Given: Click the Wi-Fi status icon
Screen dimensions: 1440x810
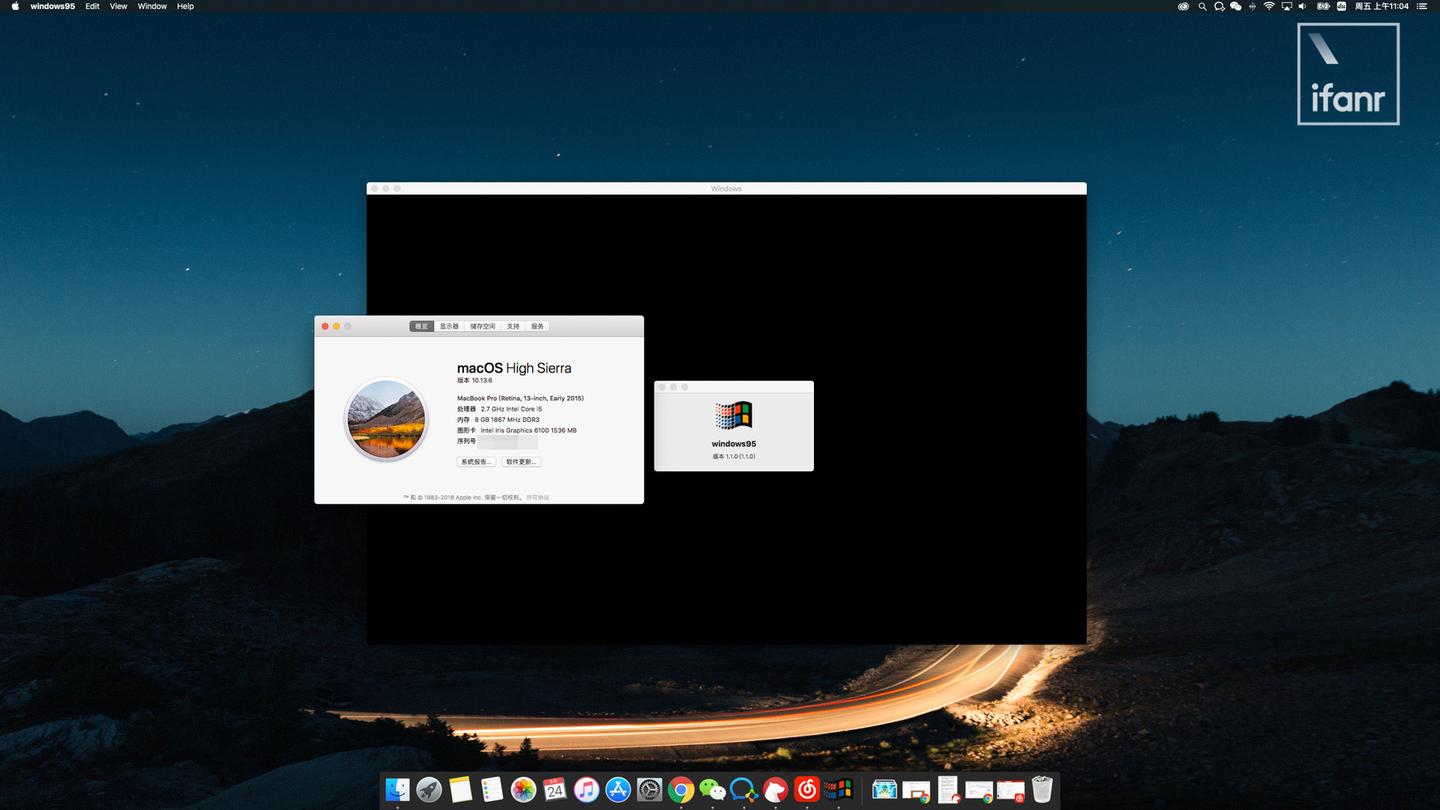Looking at the screenshot, I should pos(1269,6).
